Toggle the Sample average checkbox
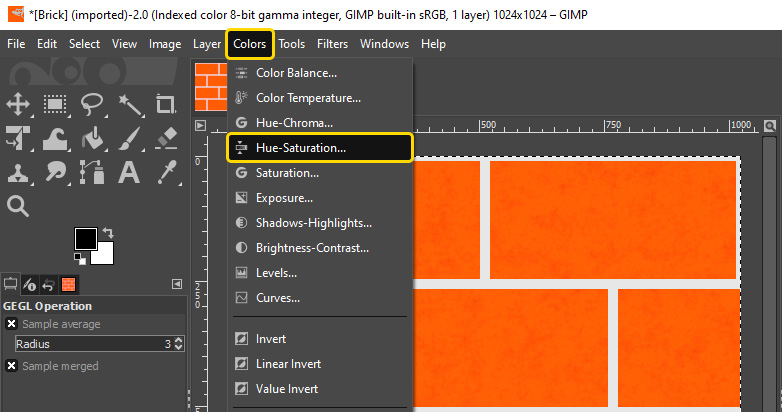This screenshot has width=782, height=412. 11,324
